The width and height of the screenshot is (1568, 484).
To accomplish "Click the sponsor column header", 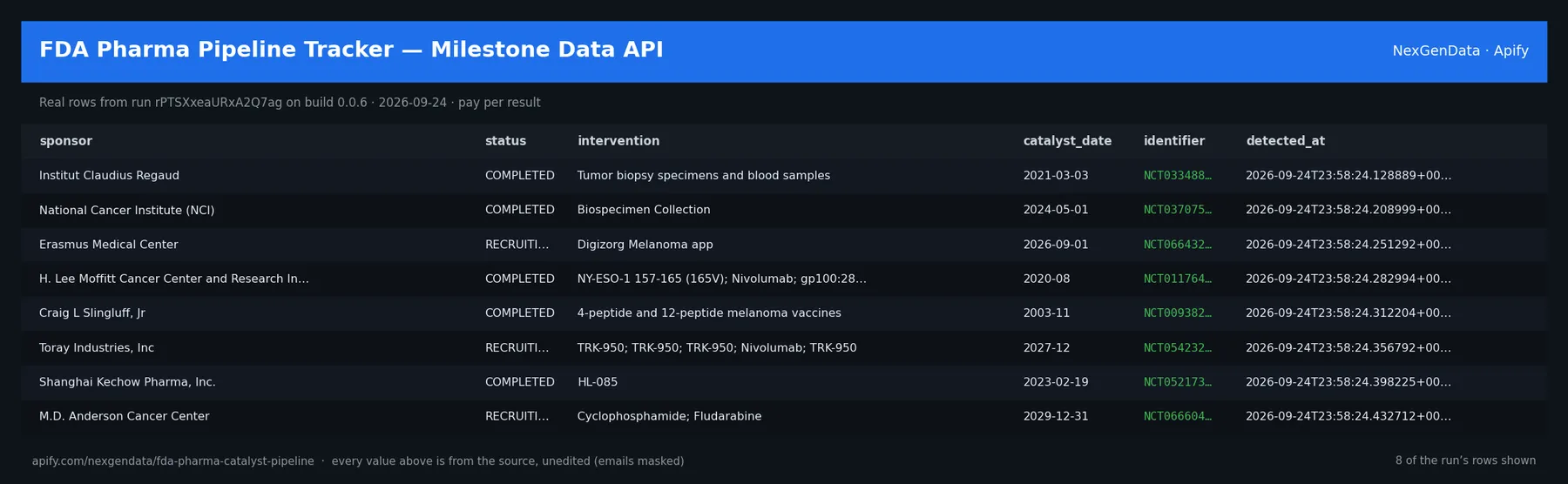I will pos(65,141).
